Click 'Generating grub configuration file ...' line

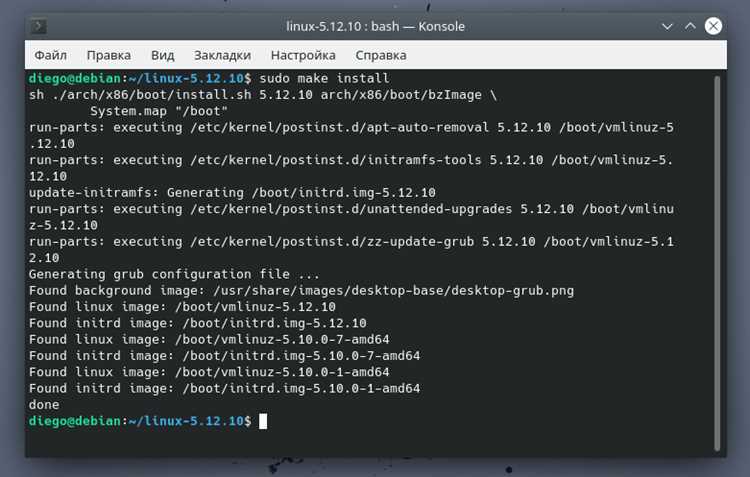click(174, 274)
